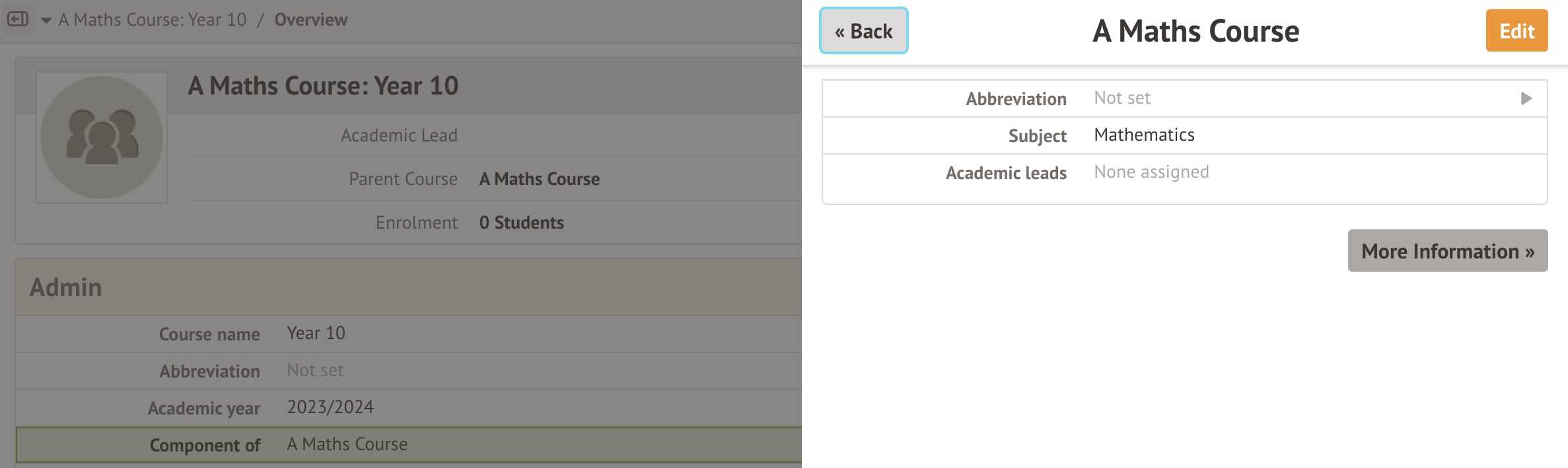Click the Admin section header
Image resolution: width=1568 pixels, height=468 pixels.
65,287
